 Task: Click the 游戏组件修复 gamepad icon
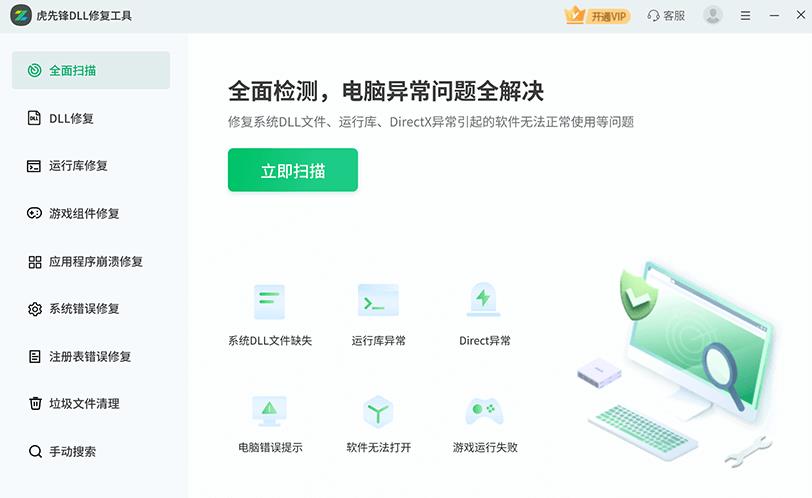34,213
